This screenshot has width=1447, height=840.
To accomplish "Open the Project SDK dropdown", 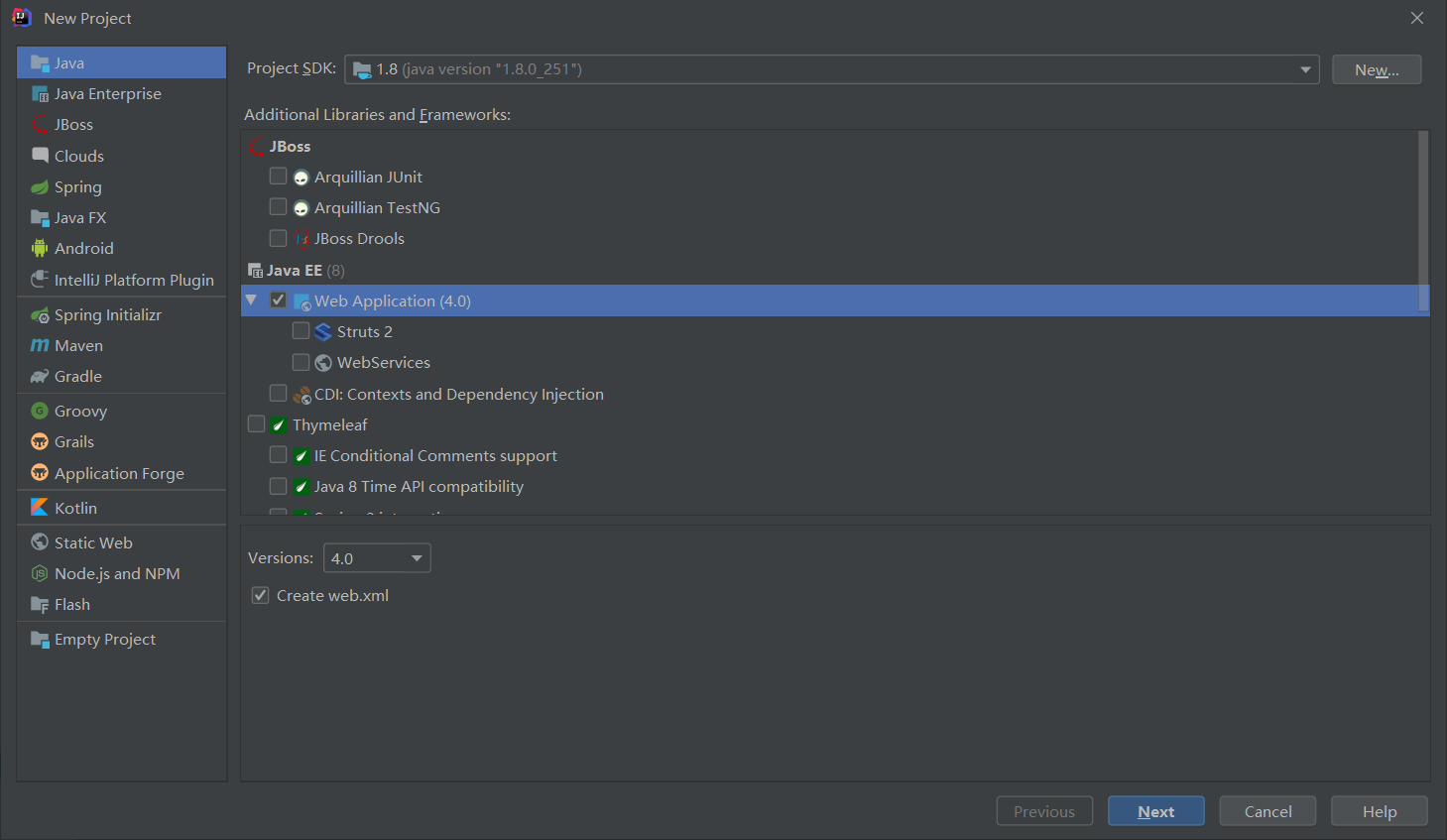I will tap(831, 69).
